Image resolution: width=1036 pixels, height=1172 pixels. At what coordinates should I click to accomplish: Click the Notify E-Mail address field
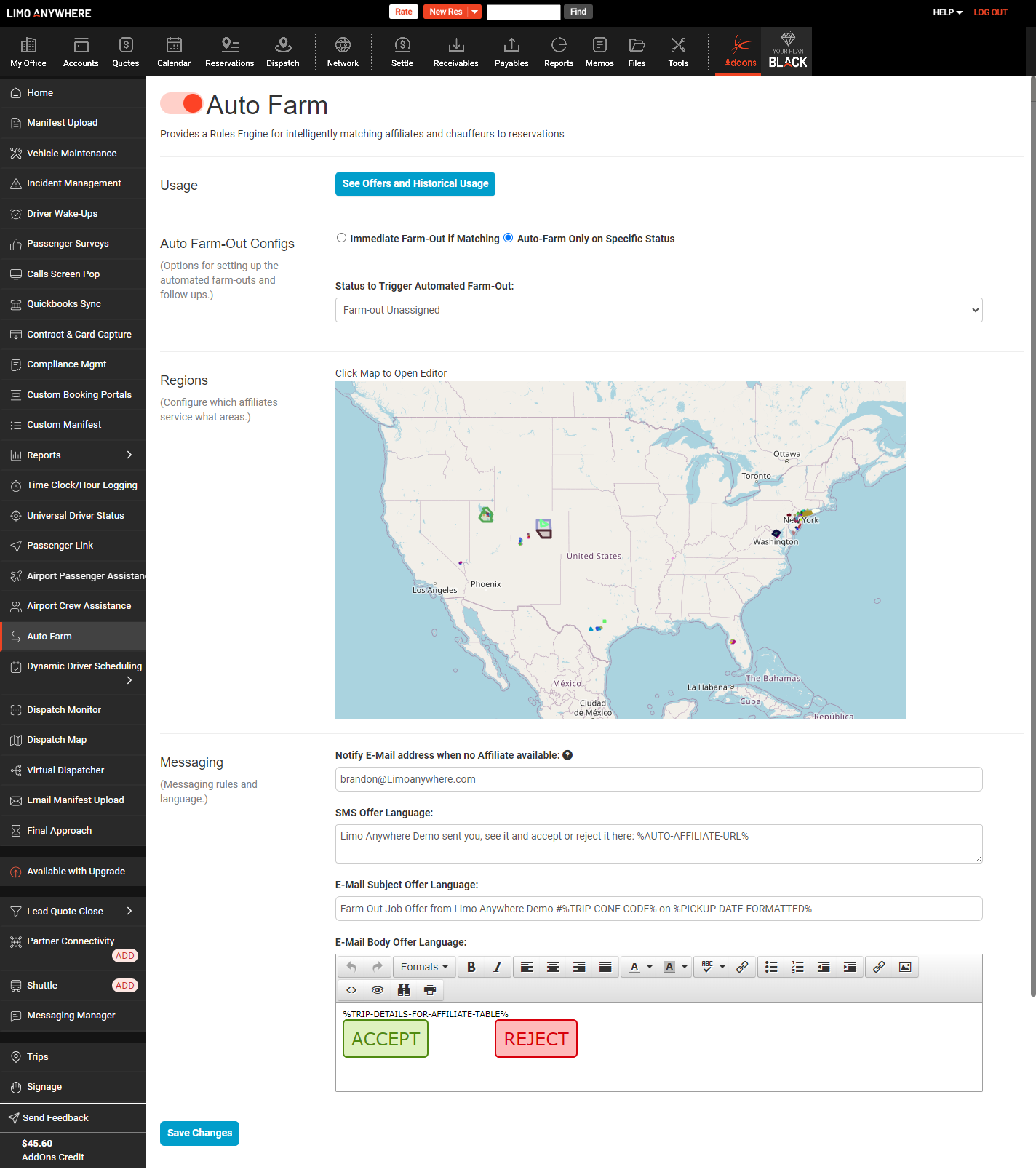click(x=658, y=779)
